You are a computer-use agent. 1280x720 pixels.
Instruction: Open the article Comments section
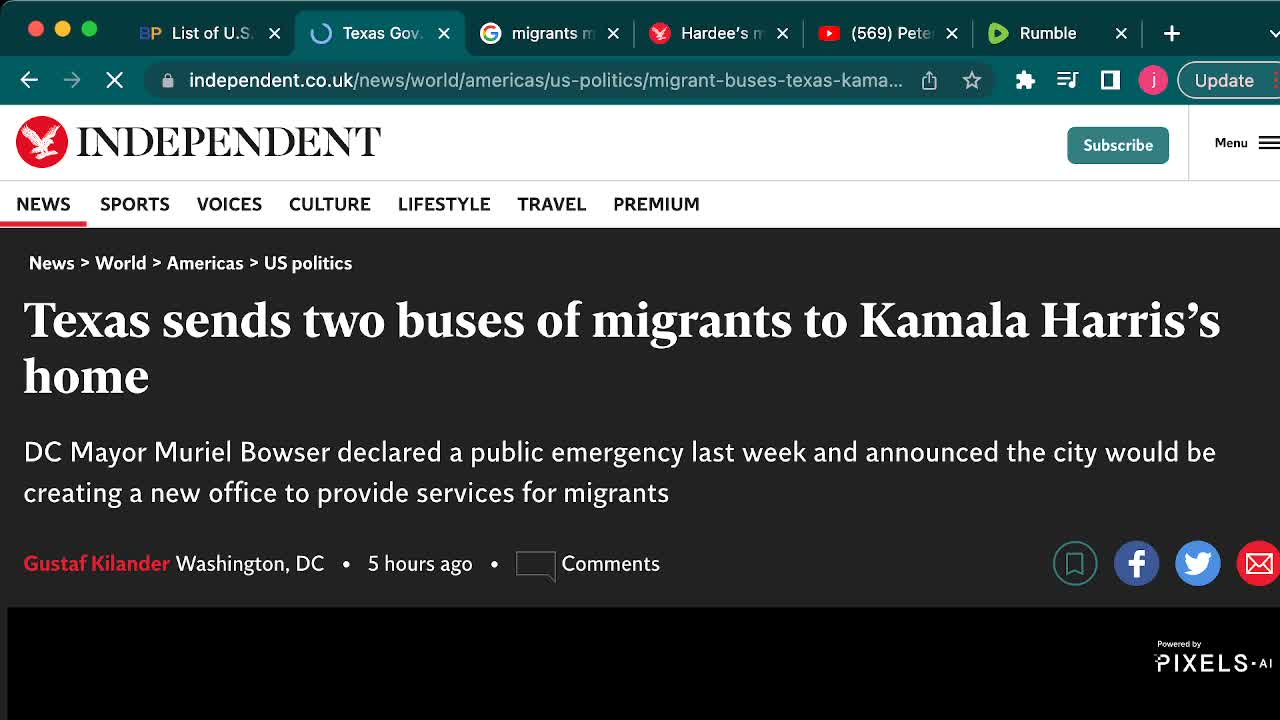[x=588, y=564]
